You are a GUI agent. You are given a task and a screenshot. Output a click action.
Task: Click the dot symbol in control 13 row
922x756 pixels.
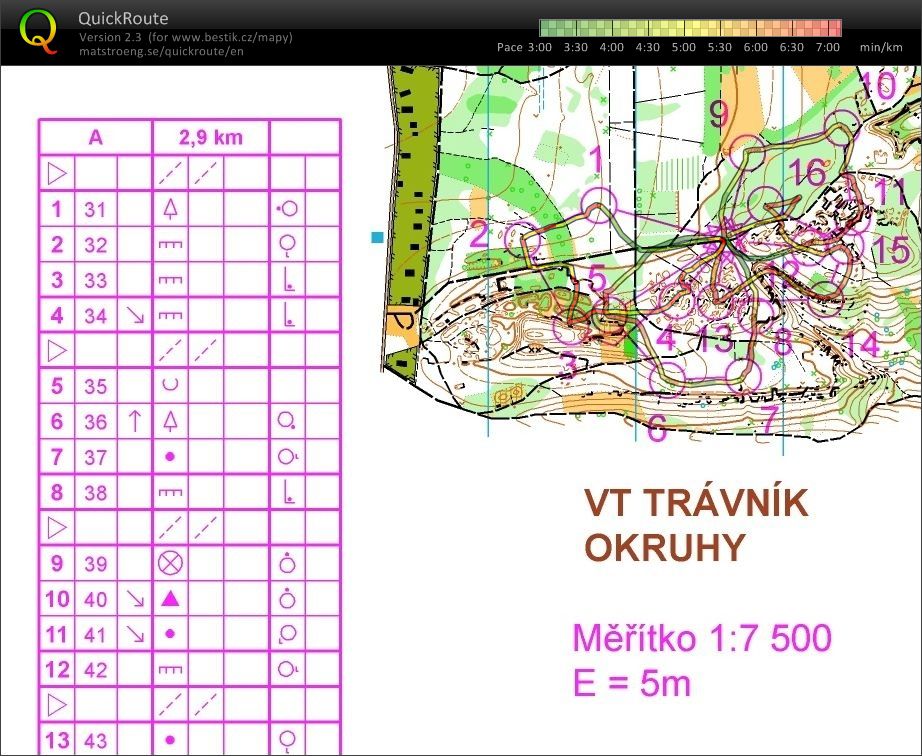tap(170, 740)
